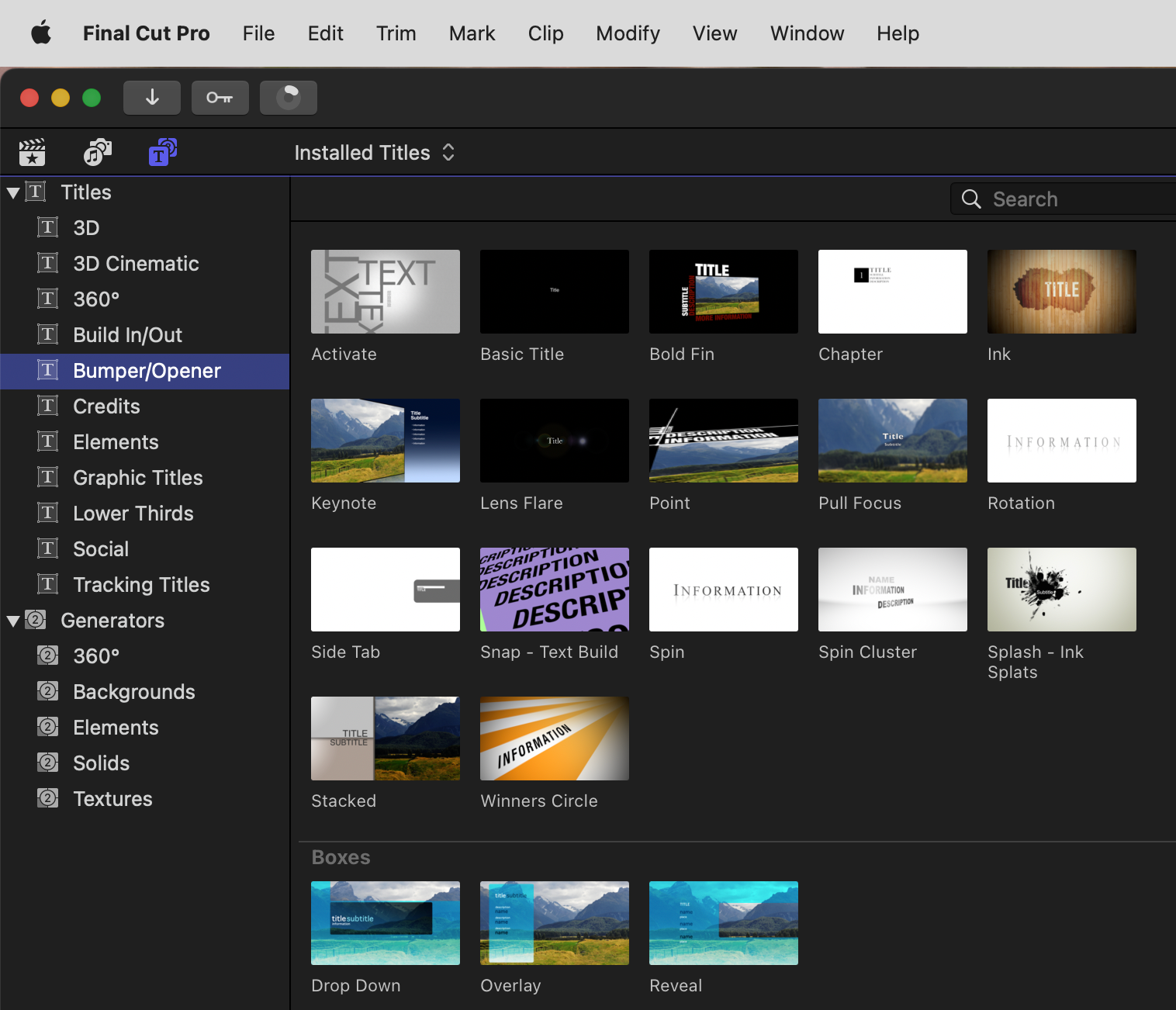The image size is (1176, 1010).
Task: Select the 360° titles category
Action: [145, 299]
